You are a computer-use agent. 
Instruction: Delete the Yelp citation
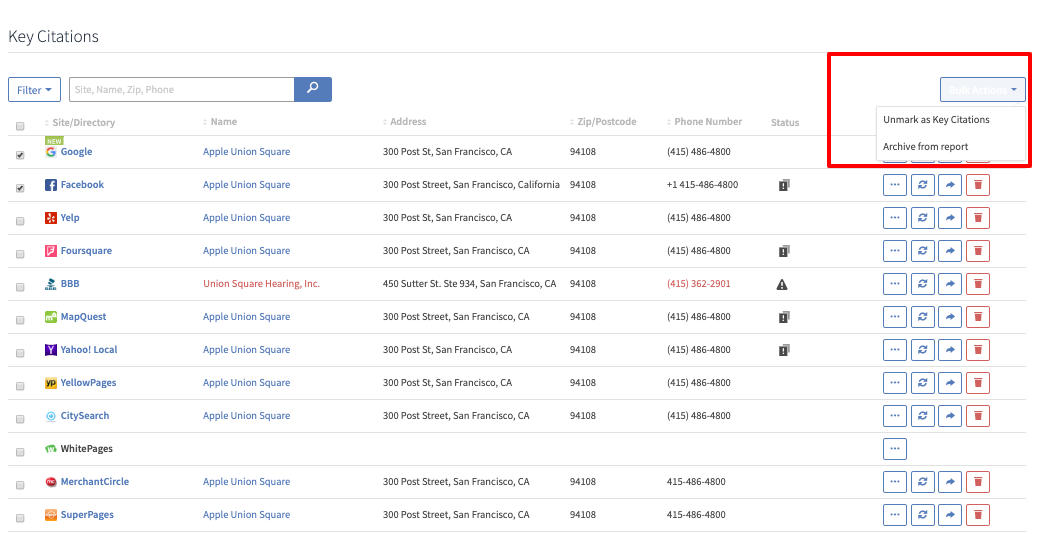(x=978, y=218)
